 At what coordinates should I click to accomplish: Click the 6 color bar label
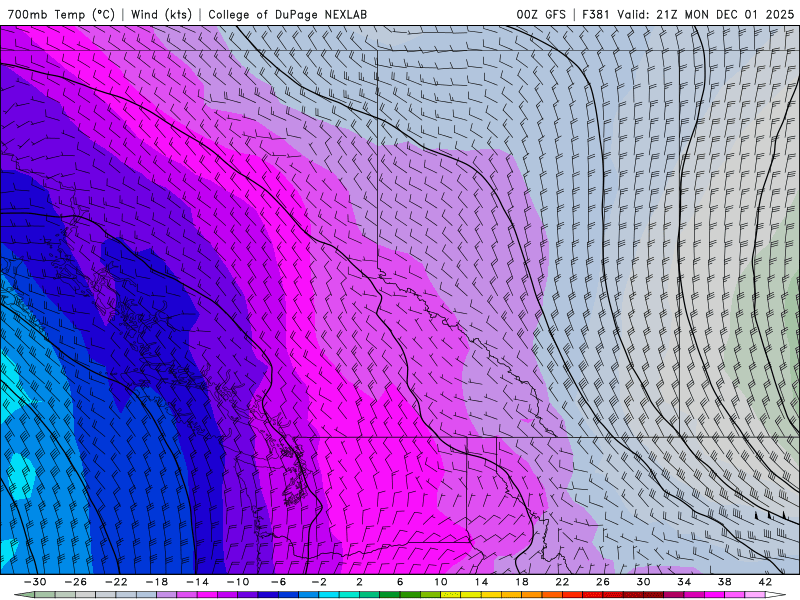400,582
